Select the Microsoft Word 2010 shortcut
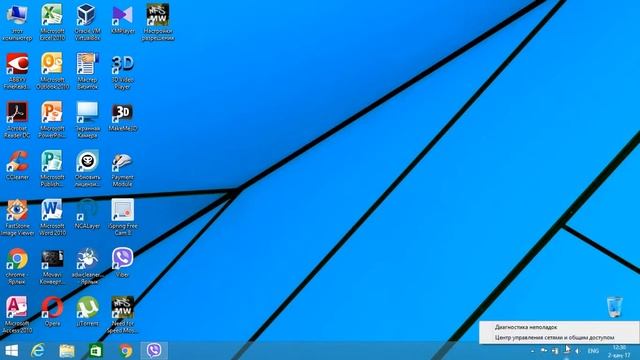640x360 pixels. tap(52, 218)
